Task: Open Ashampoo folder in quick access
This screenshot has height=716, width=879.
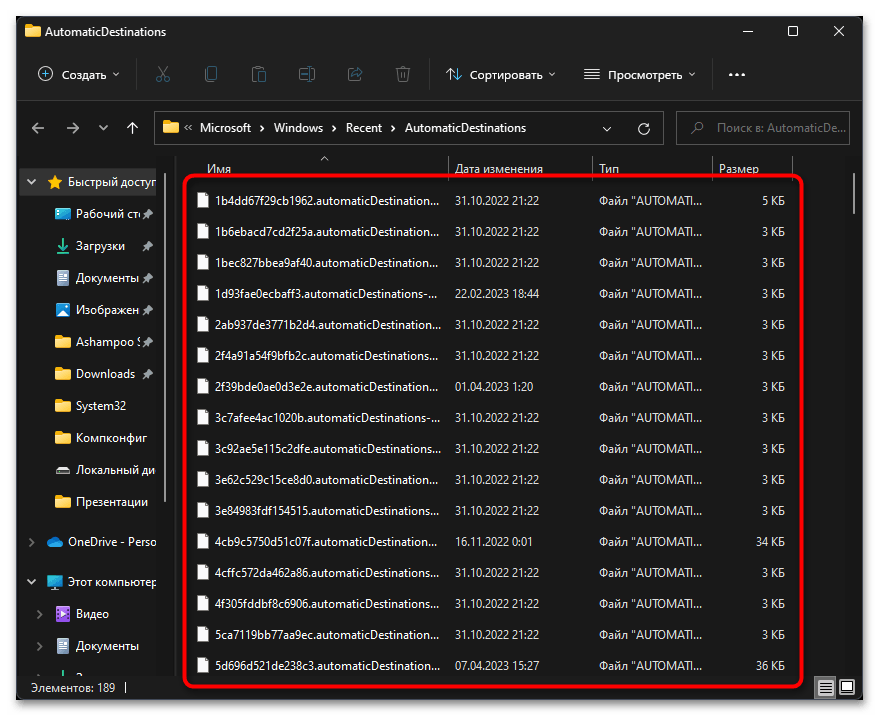Action: coord(104,342)
